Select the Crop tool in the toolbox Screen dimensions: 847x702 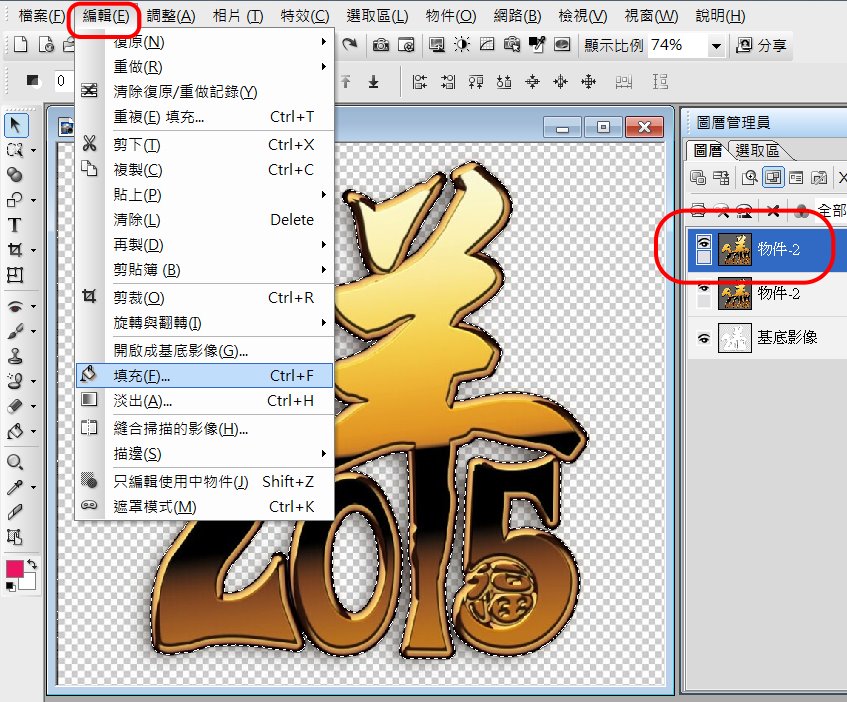15,249
